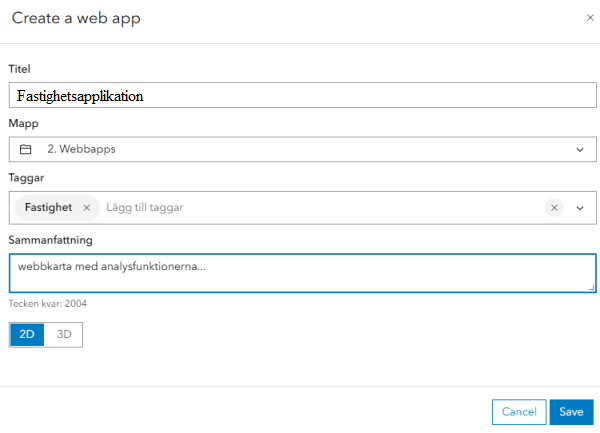The image size is (600, 433).
Task: Open the Taggar suggestions chevron
Action: [580, 207]
